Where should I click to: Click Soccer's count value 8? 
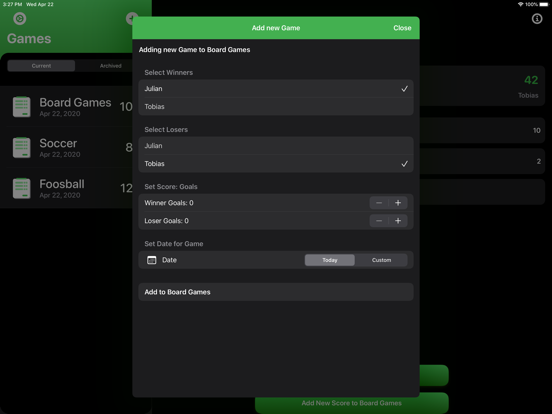tap(129, 148)
